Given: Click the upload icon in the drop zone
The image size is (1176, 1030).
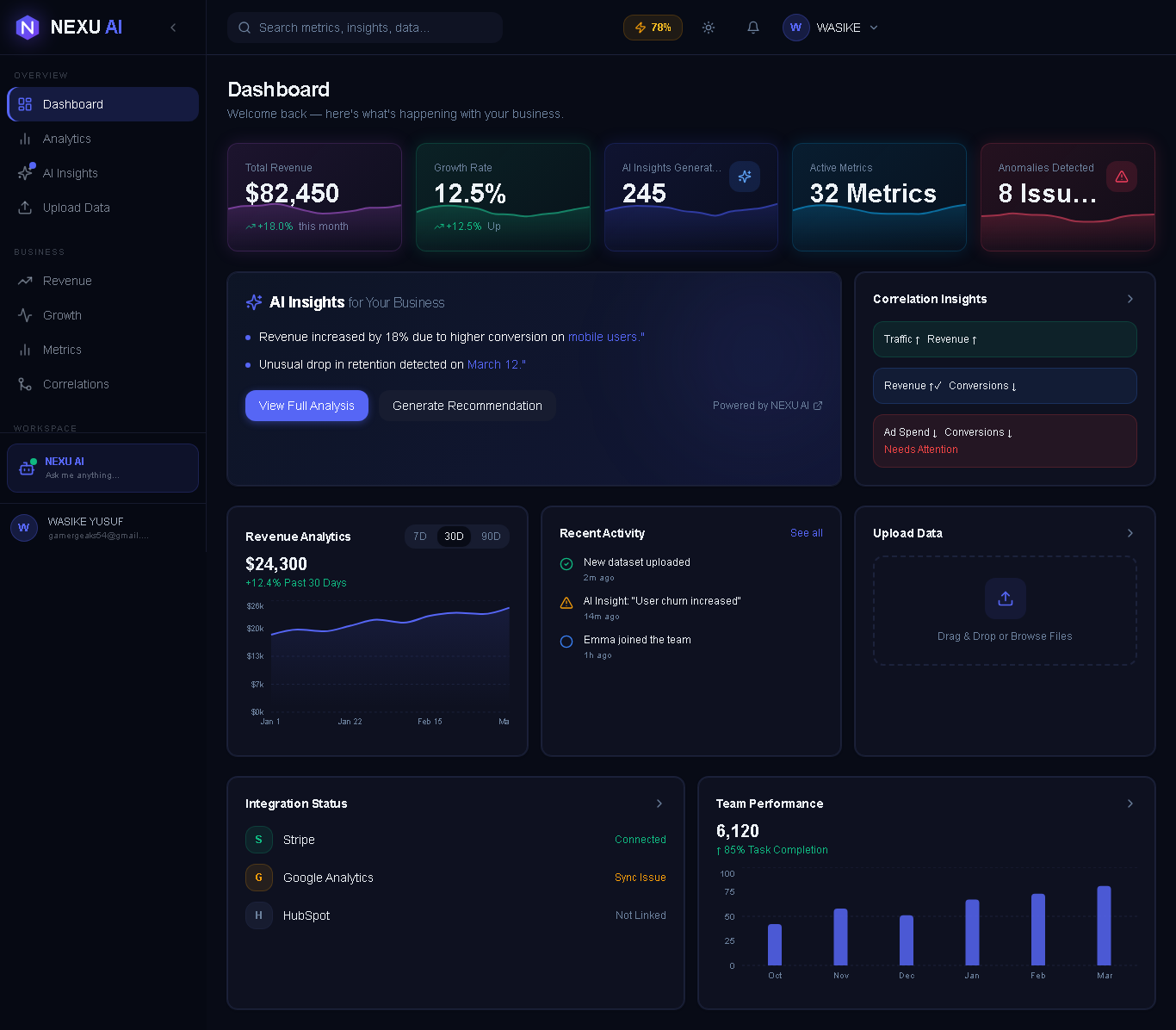Looking at the screenshot, I should tap(1005, 599).
